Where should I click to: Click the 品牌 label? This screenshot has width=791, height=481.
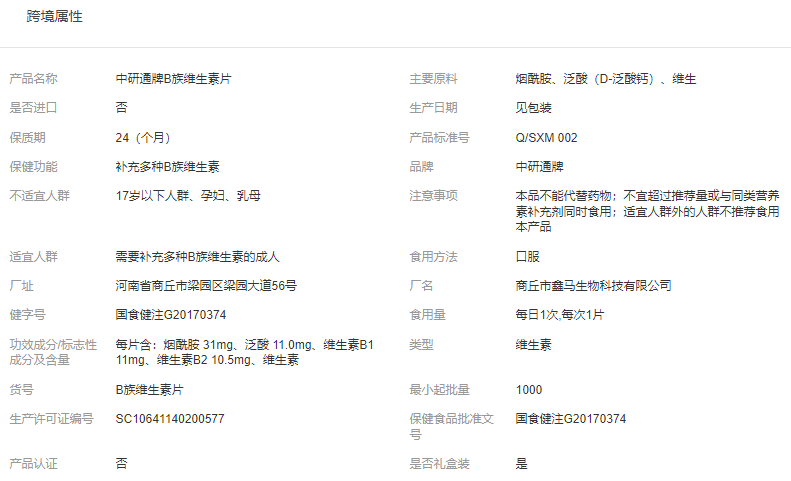click(422, 167)
